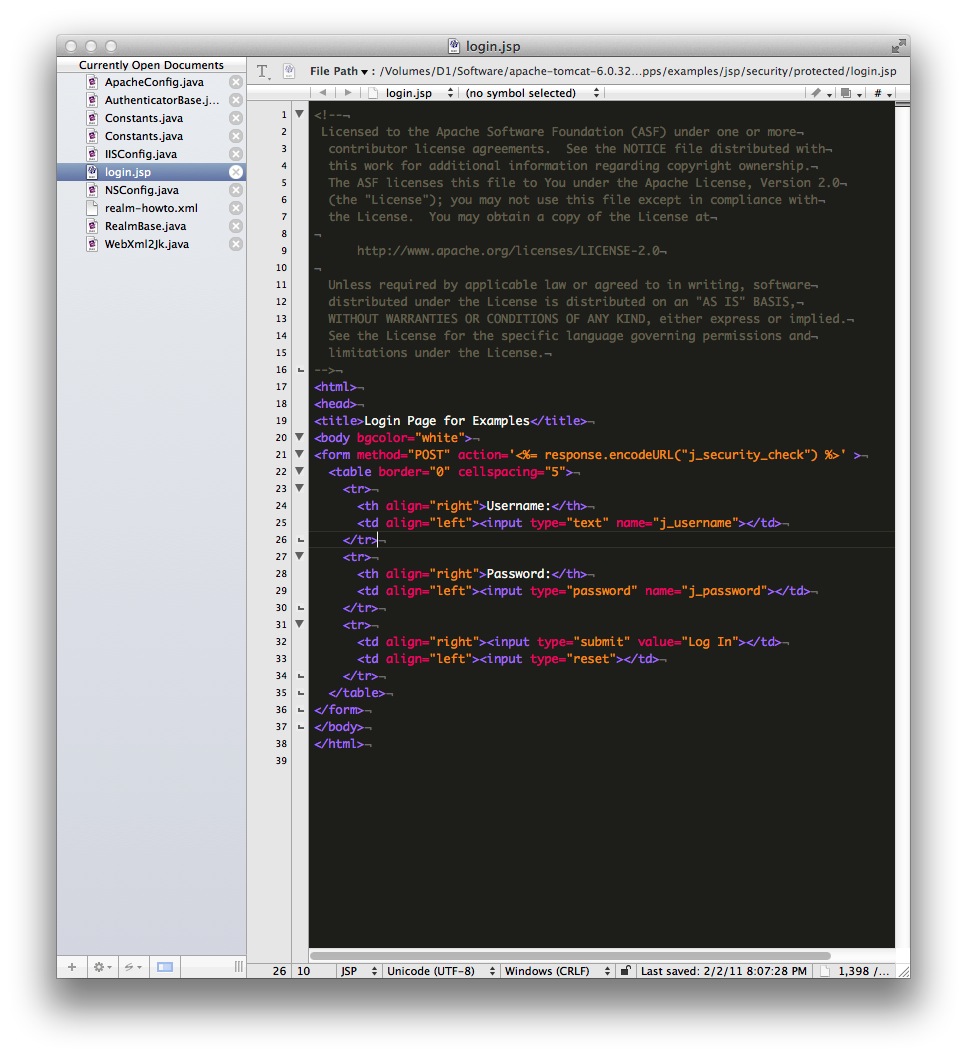The image size is (967, 1057).
Task: Click the lock icon in status bar
Action: tap(625, 971)
